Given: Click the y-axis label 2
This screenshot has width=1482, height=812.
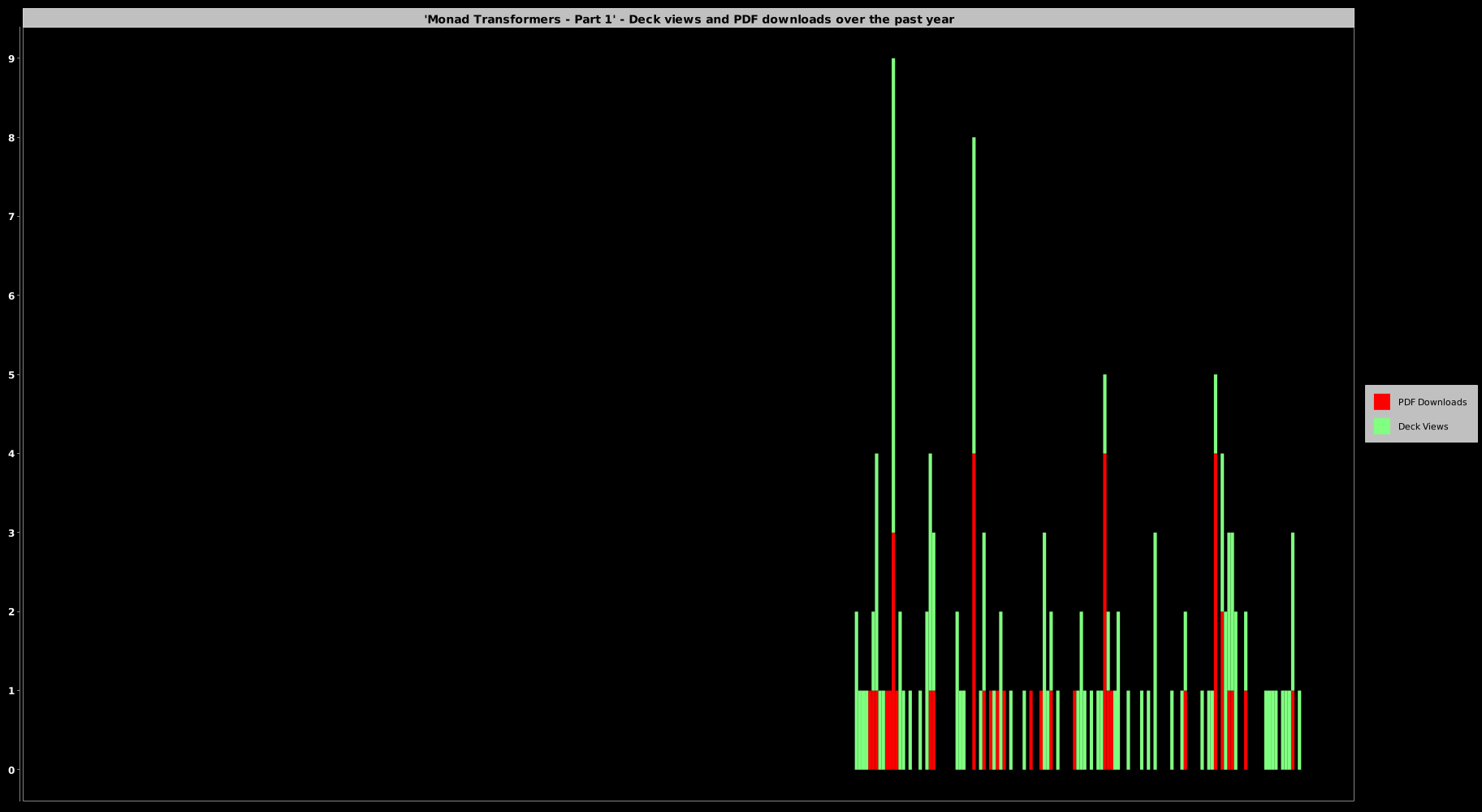Looking at the screenshot, I should 11,611.
